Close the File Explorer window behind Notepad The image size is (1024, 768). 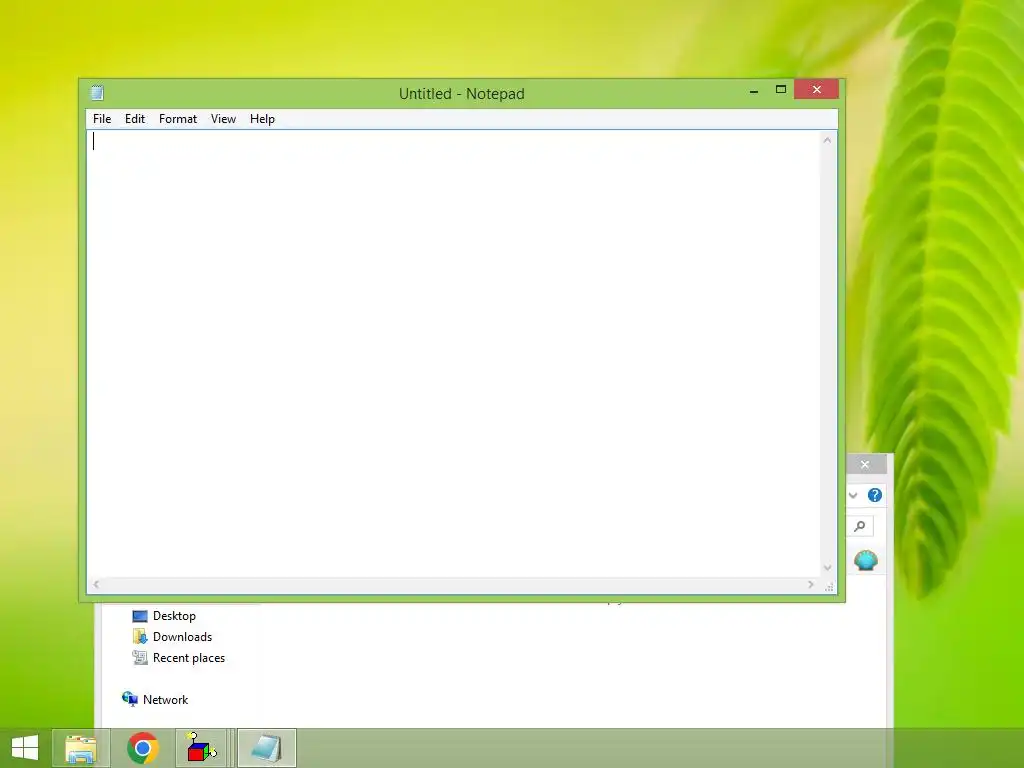(865, 464)
